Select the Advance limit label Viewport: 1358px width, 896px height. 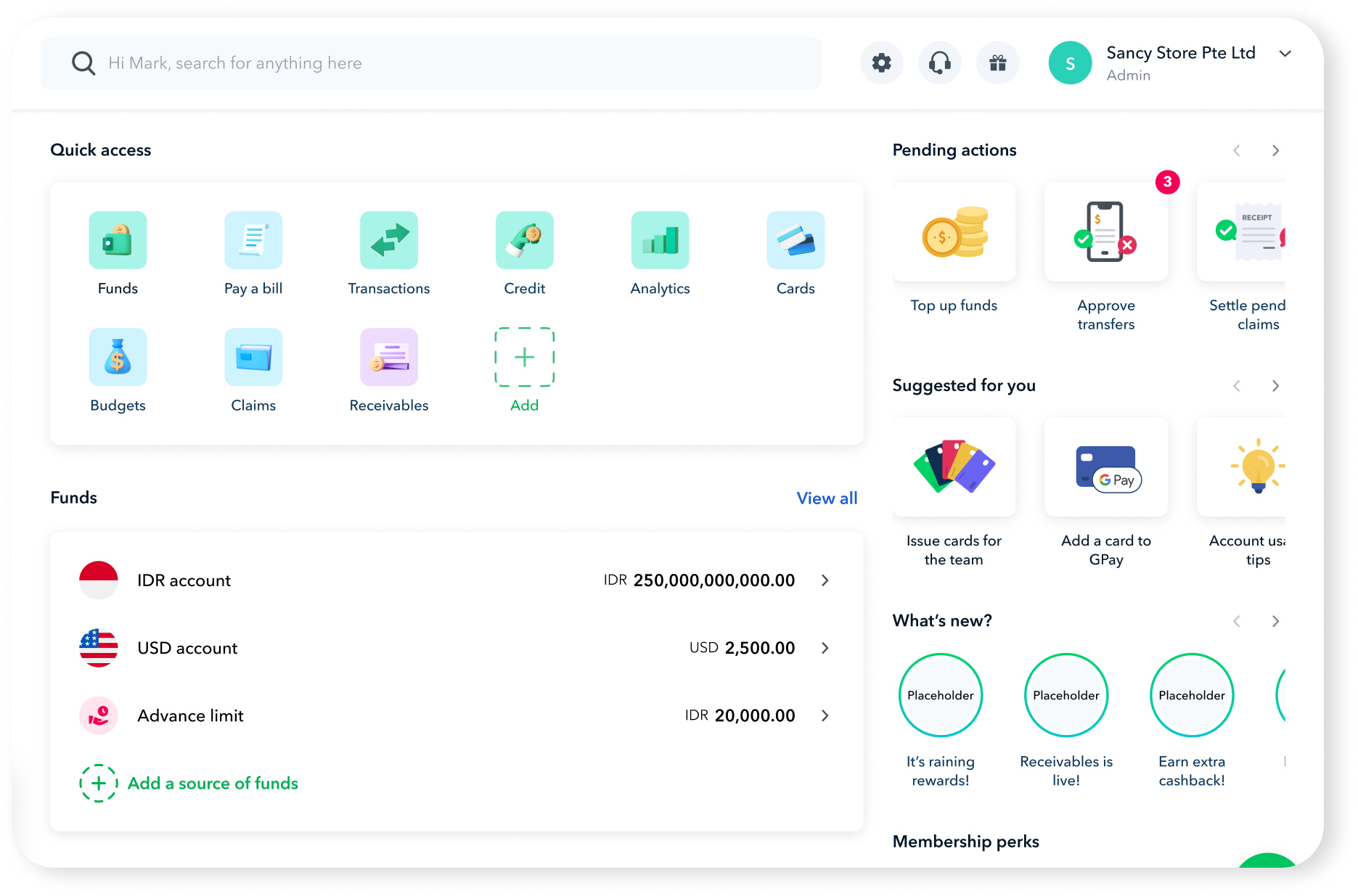tap(190, 715)
